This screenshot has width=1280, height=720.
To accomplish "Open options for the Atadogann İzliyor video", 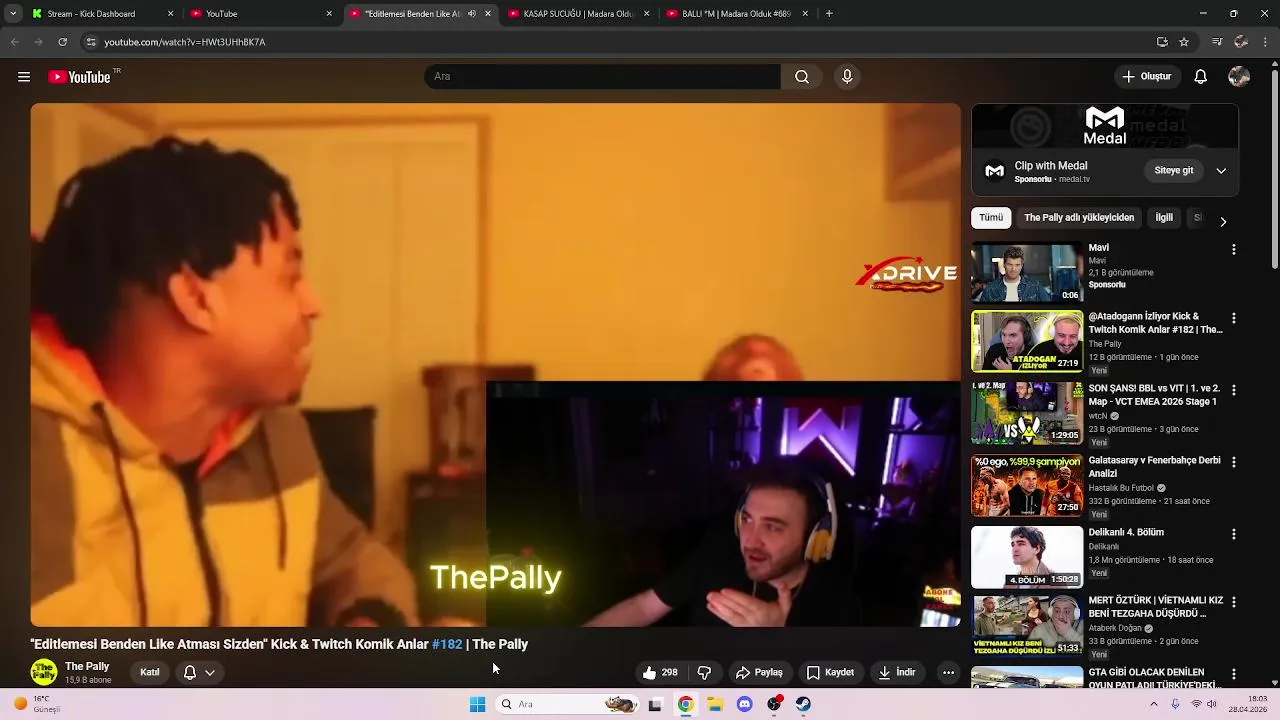I will tap(1233, 318).
